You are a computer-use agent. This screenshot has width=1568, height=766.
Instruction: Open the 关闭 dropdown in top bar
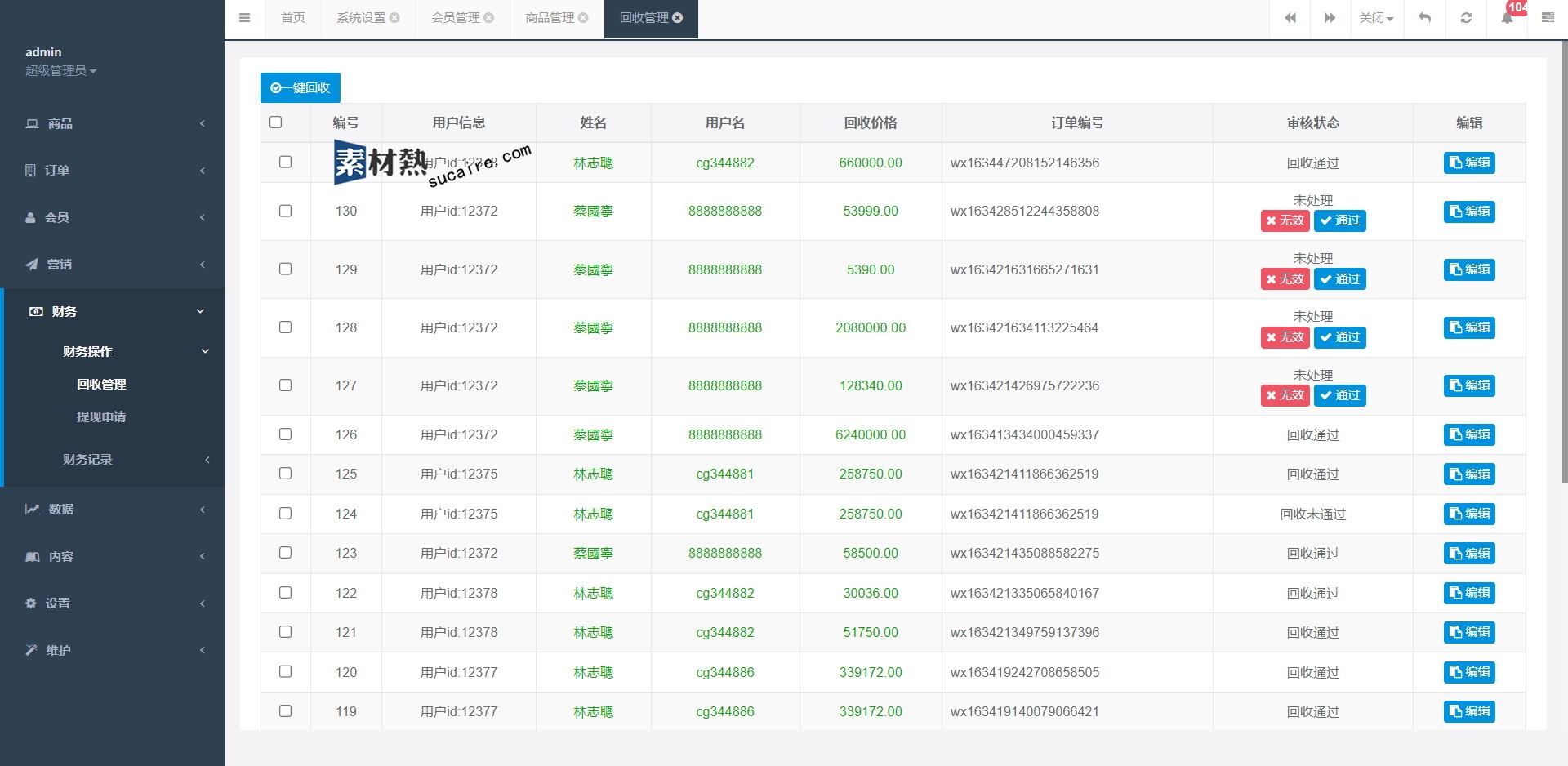click(1376, 18)
